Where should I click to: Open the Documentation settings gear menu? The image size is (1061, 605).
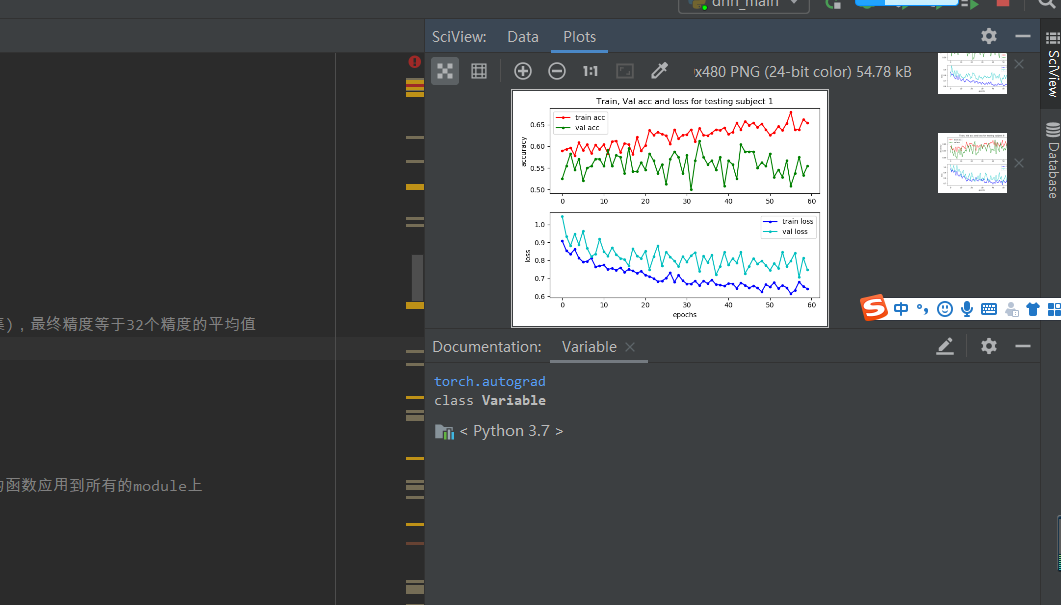[988, 345]
